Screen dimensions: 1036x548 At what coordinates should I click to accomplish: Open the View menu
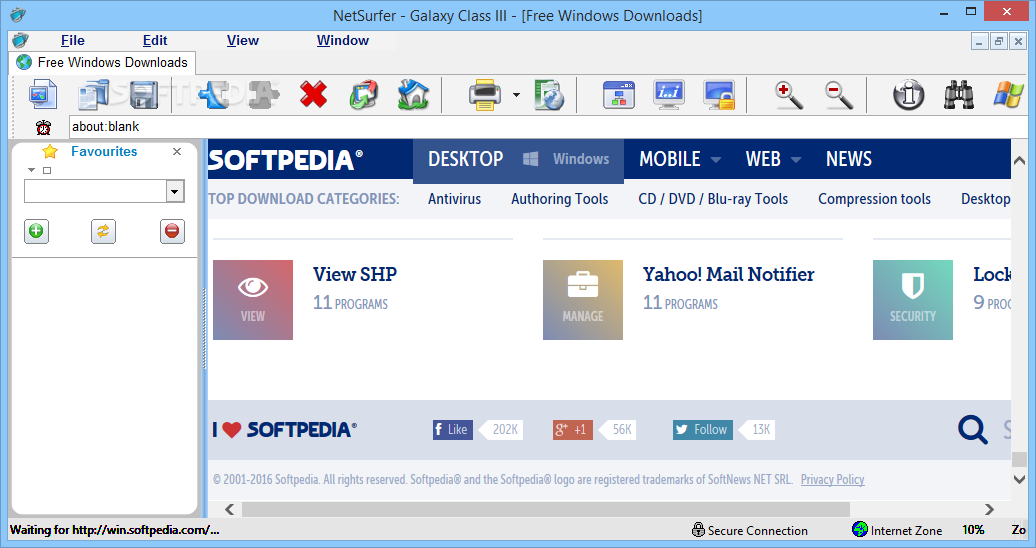click(242, 40)
